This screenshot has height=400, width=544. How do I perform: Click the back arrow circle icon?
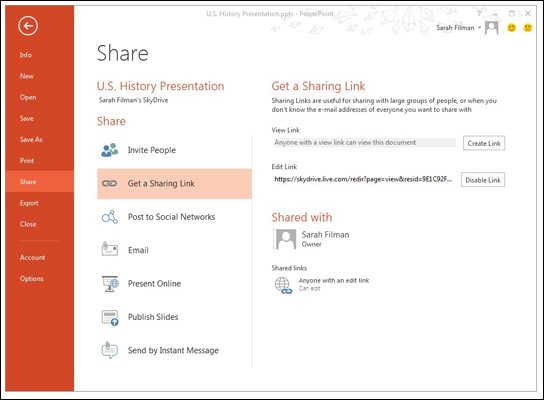pos(28,26)
